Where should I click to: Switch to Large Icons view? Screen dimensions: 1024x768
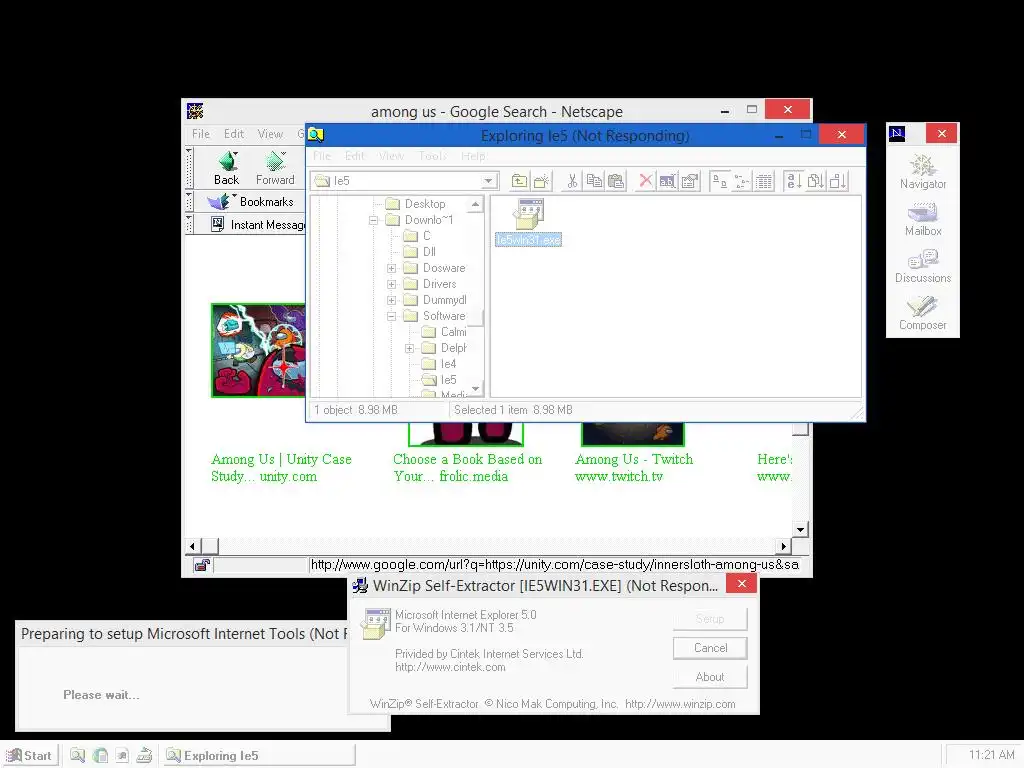(x=720, y=181)
